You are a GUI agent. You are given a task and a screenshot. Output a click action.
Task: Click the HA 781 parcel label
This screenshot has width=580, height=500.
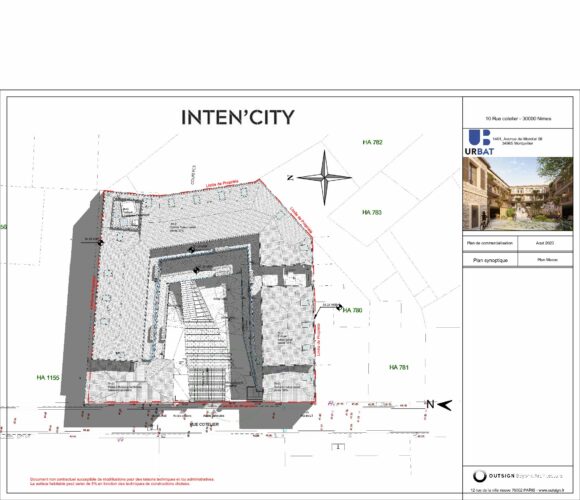pos(399,367)
